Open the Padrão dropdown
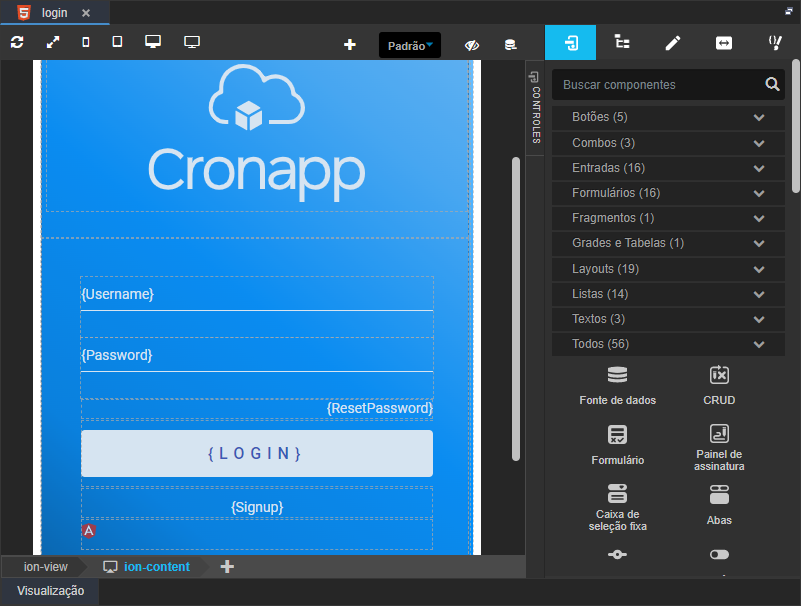The width and height of the screenshot is (801, 606). 410,45
